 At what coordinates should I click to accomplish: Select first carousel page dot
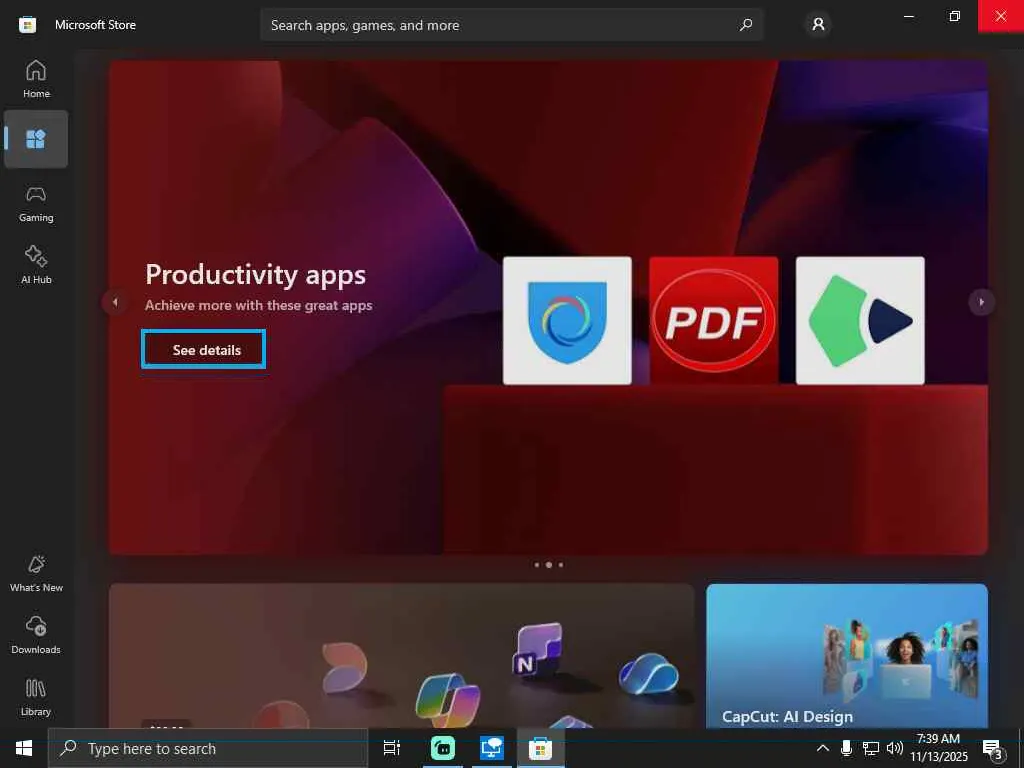[x=537, y=565]
